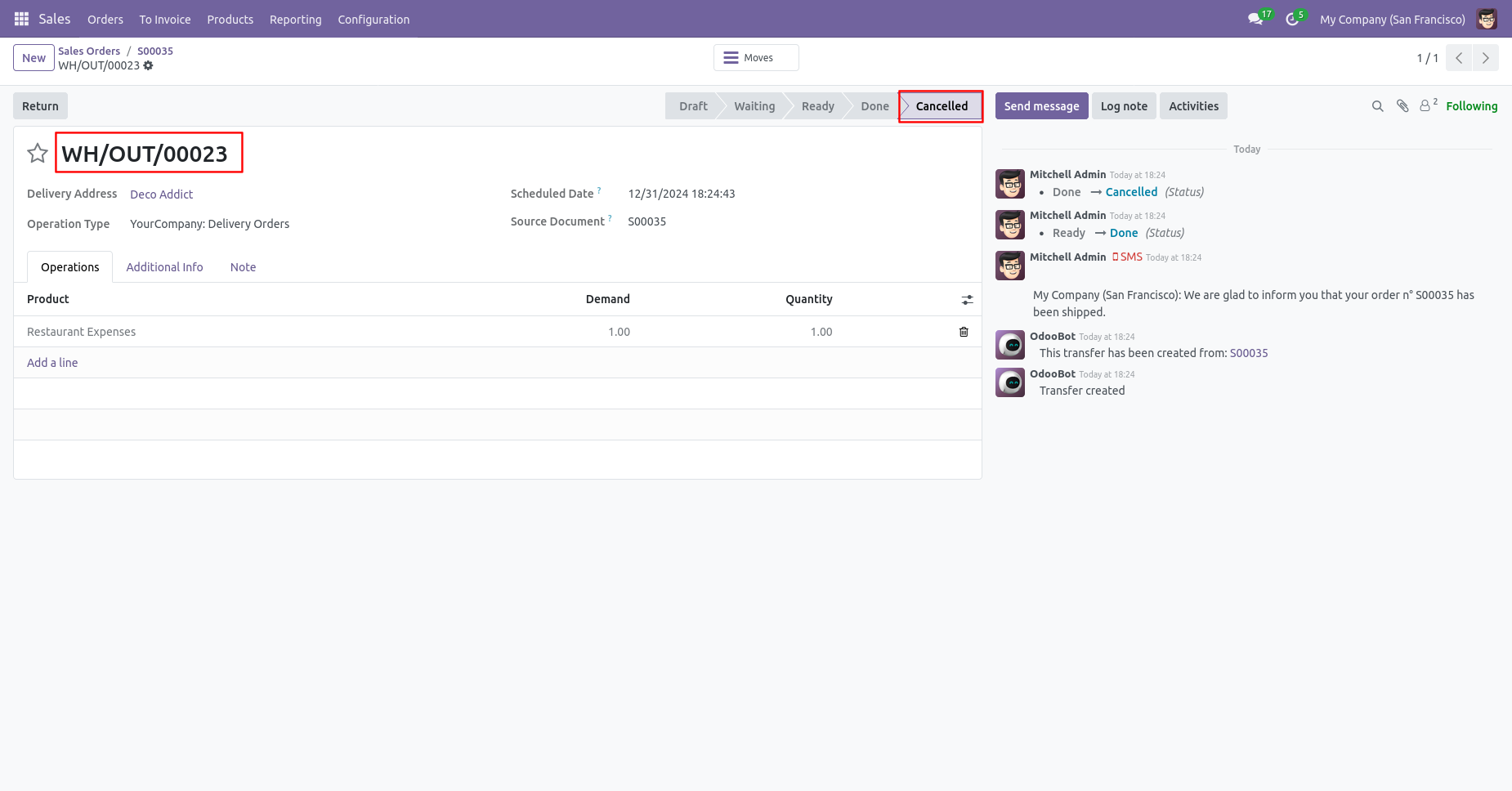Image resolution: width=1512 pixels, height=791 pixels.
Task: Click Waiting status stage
Action: [754, 106]
